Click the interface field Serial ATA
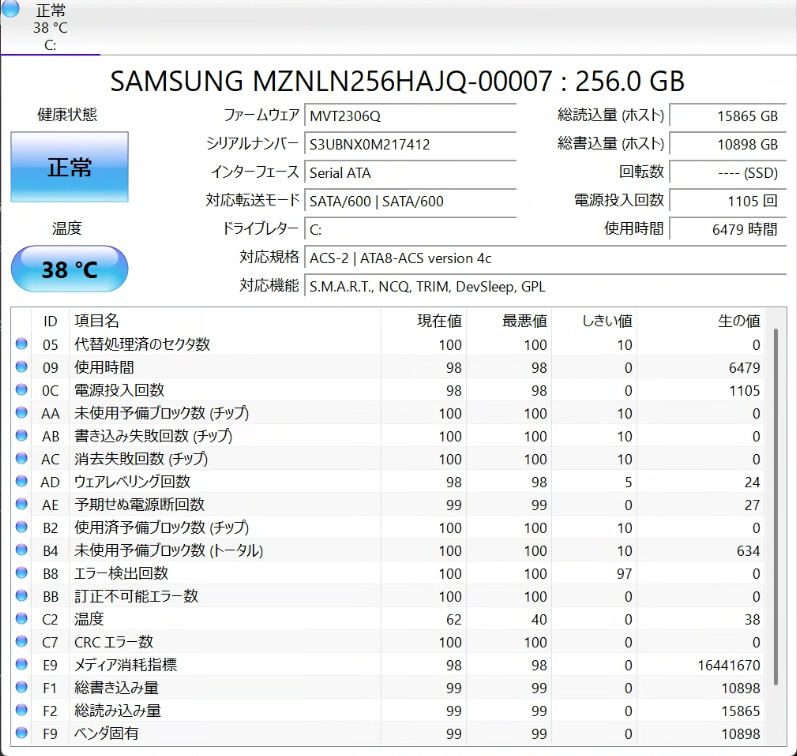 [x=410, y=173]
